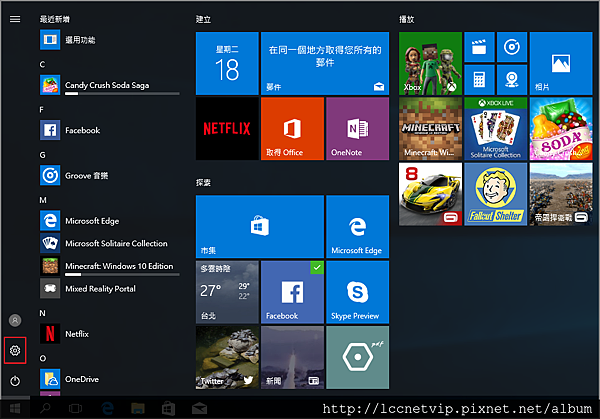
Task: Open the hamburger menu at top left
Action: [15, 19]
